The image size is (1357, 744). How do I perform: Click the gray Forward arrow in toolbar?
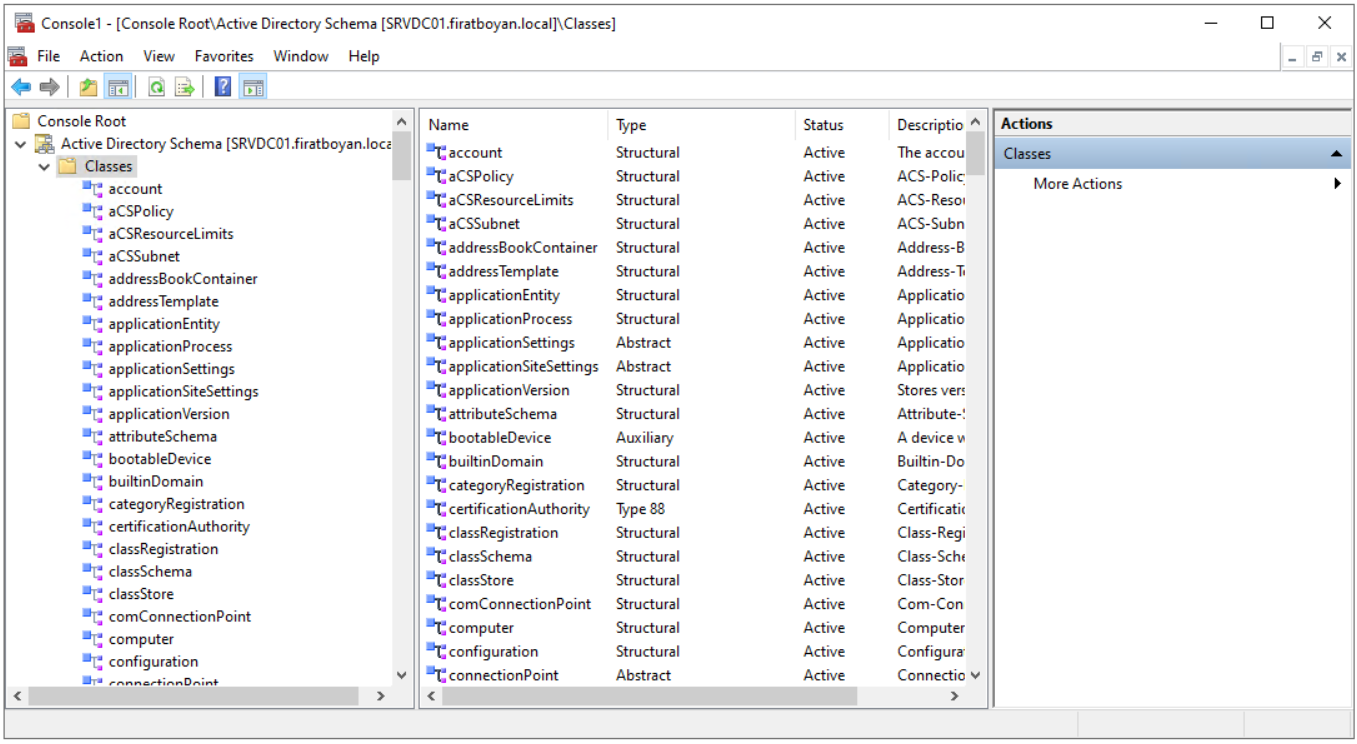(x=49, y=87)
